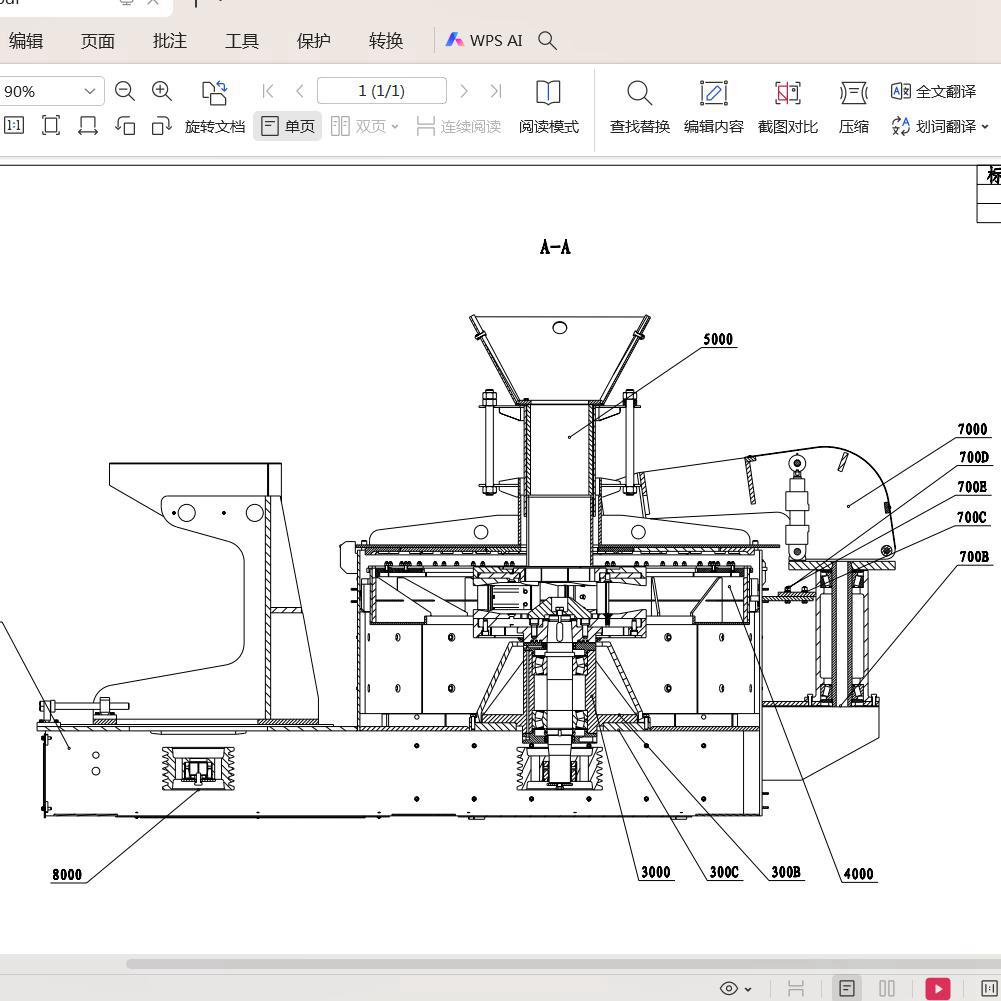Image resolution: width=1001 pixels, height=1001 pixels.
Task: Click the 旋转文档 (Rotate Document) button
Action: pos(214,126)
